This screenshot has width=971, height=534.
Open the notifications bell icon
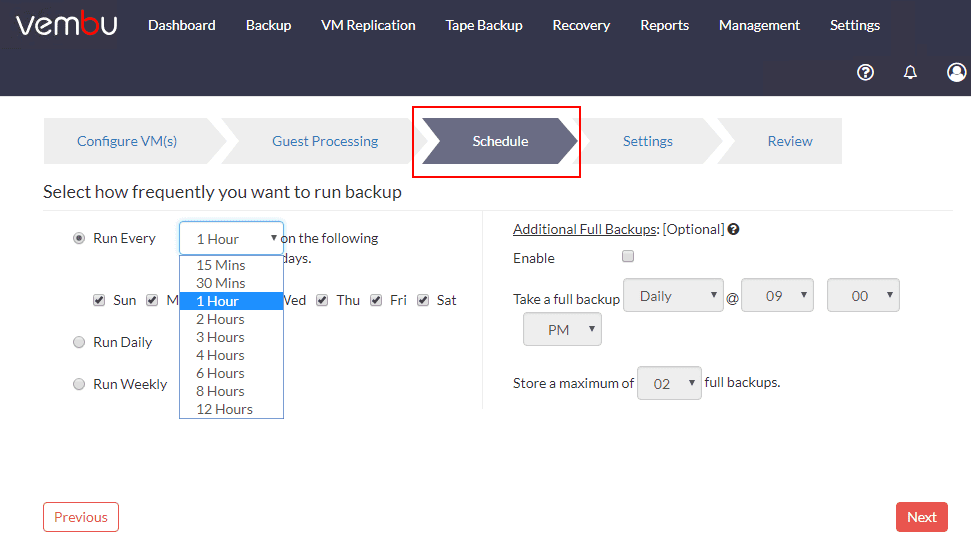click(910, 72)
